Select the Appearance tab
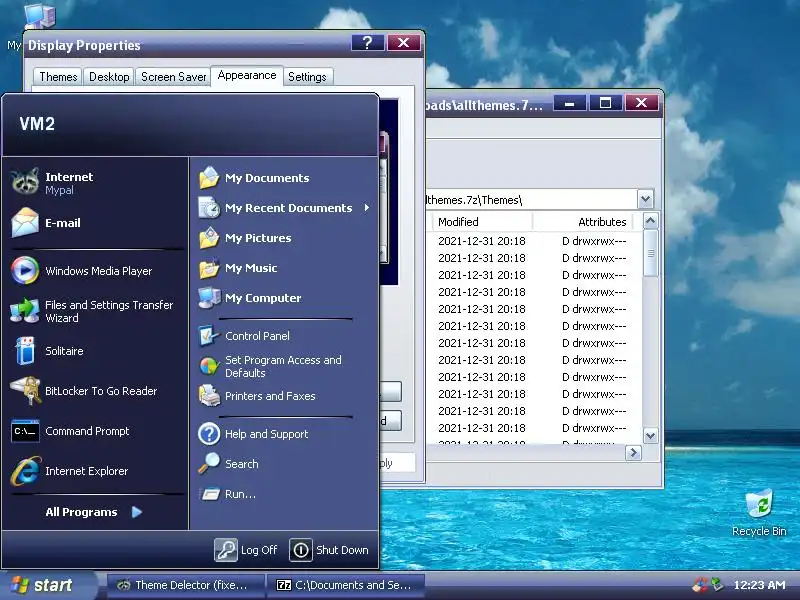 pyautogui.click(x=247, y=76)
